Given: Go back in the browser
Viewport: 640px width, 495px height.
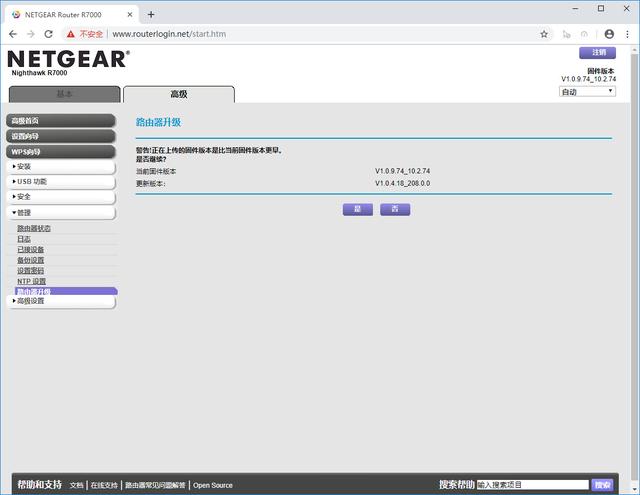Looking at the screenshot, I should click(x=13, y=34).
